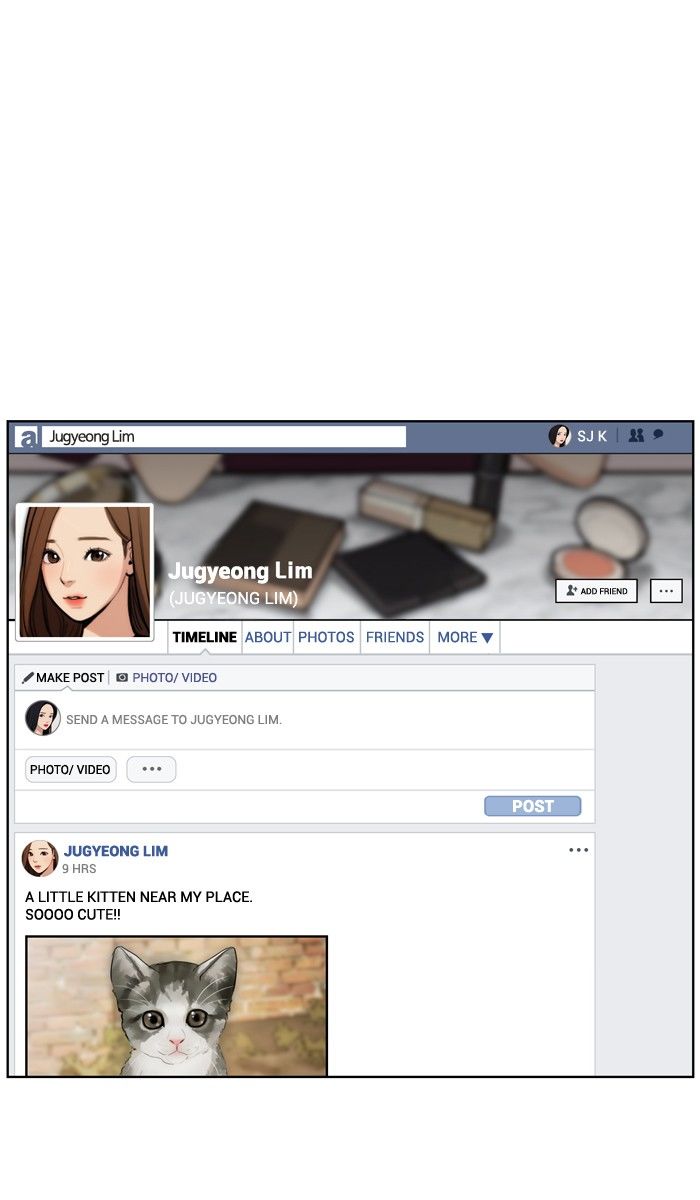Click the SJ K avatar in top bar
Image resolution: width=700 pixels, height=1200 pixels.
559,436
